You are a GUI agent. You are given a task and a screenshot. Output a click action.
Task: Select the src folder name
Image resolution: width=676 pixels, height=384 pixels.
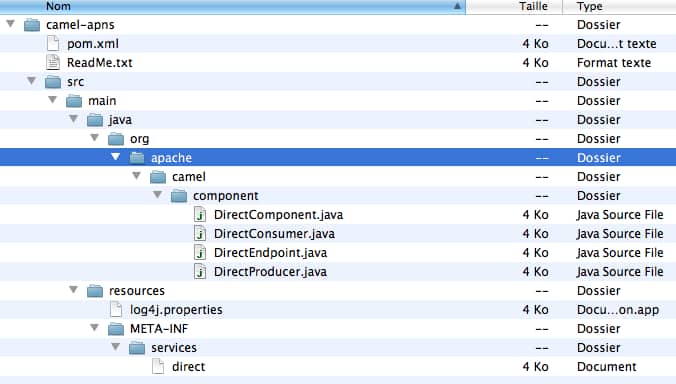coord(75,82)
